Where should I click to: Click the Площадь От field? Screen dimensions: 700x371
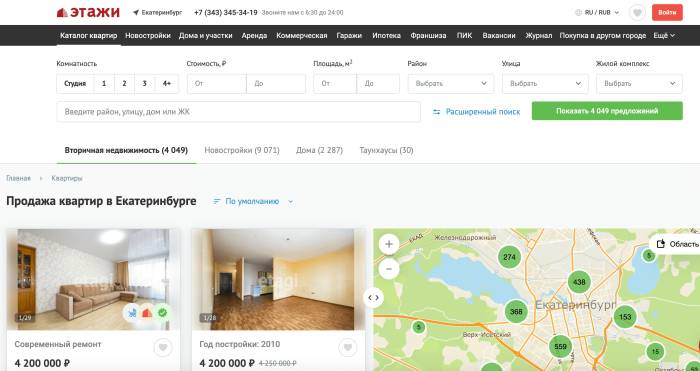pos(335,83)
